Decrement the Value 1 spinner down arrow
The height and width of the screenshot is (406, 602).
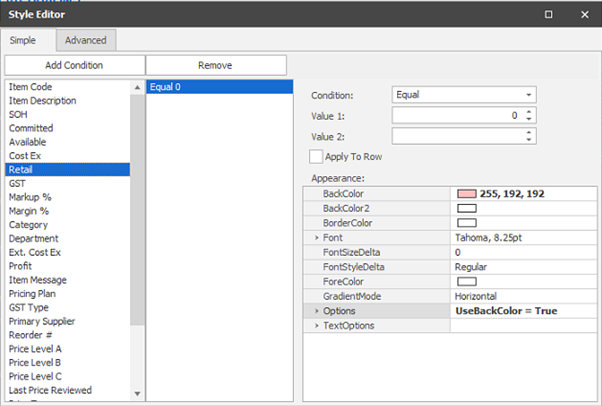529,119
